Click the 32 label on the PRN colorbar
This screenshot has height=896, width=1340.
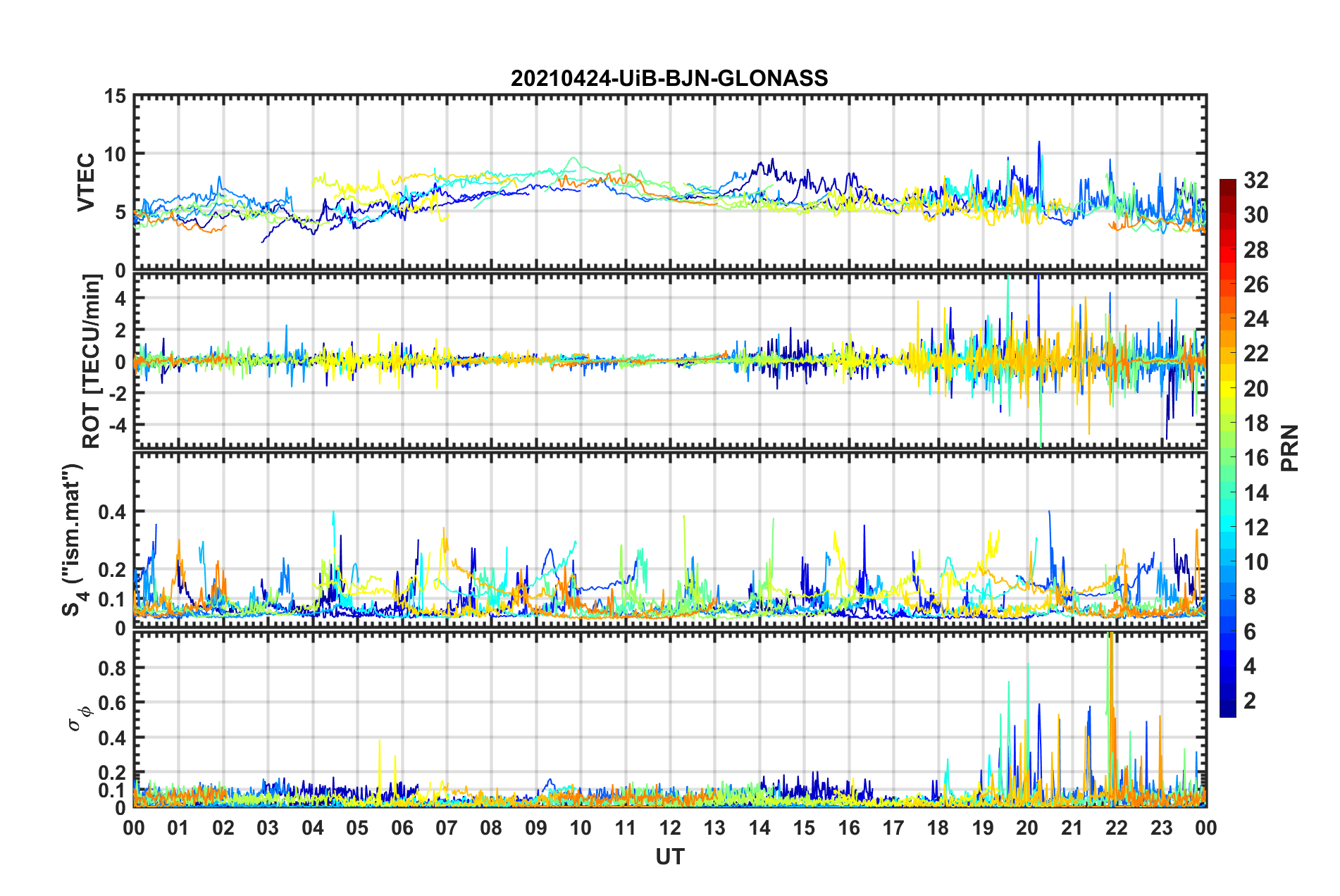point(1255,180)
